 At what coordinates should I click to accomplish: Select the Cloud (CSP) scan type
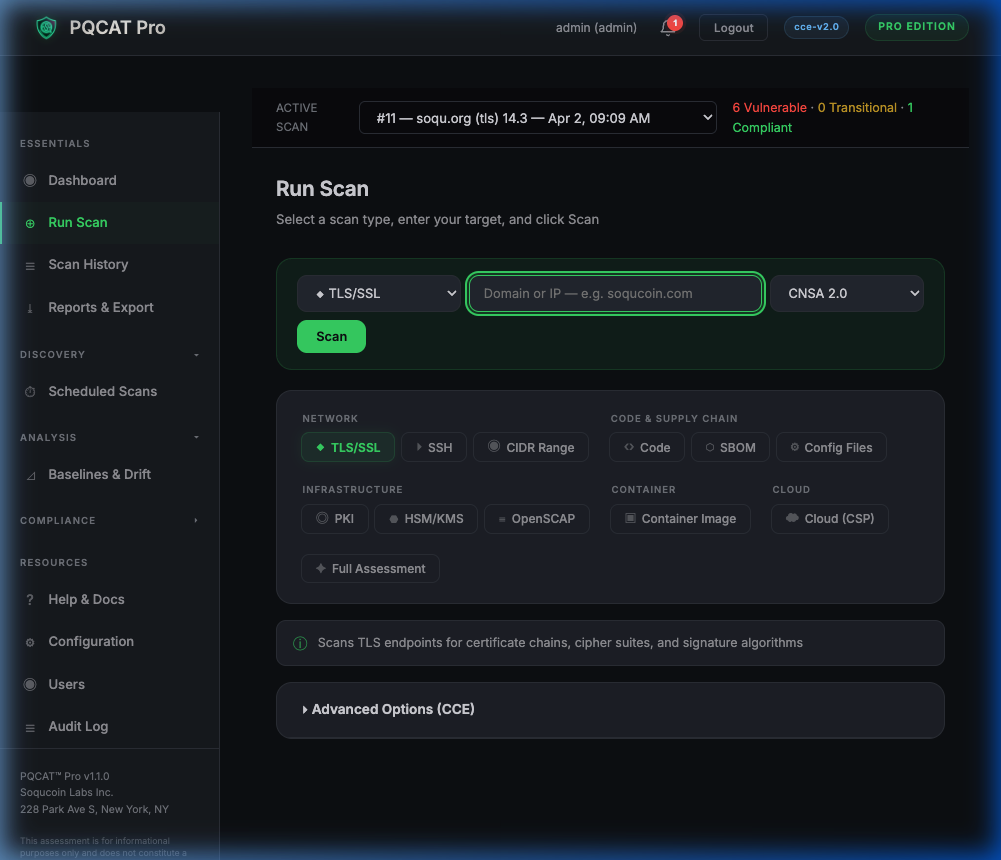coord(829,519)
